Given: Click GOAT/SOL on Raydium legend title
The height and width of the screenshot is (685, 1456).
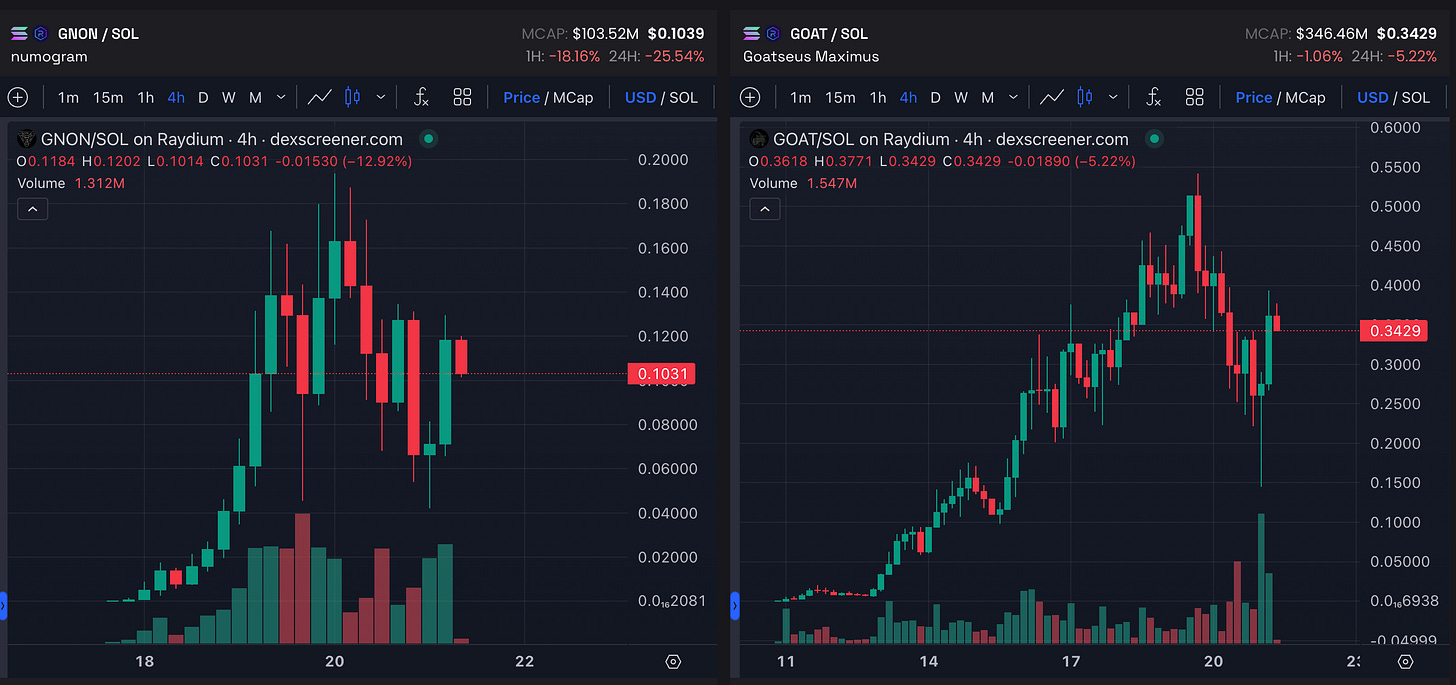Looking at the screenshot, I should (951, 139).
